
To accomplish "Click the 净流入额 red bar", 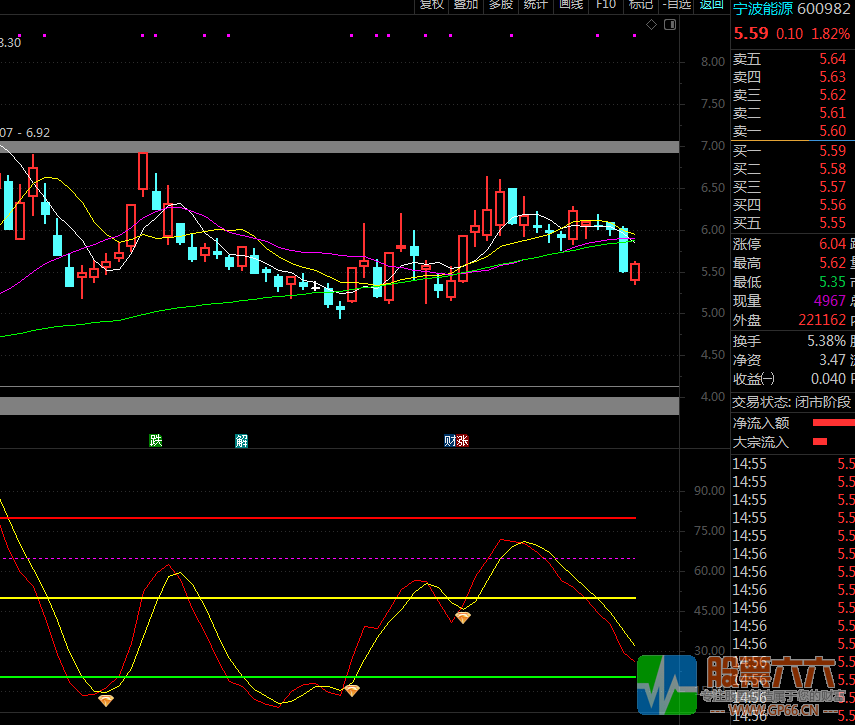I will (x=834, y=423).
